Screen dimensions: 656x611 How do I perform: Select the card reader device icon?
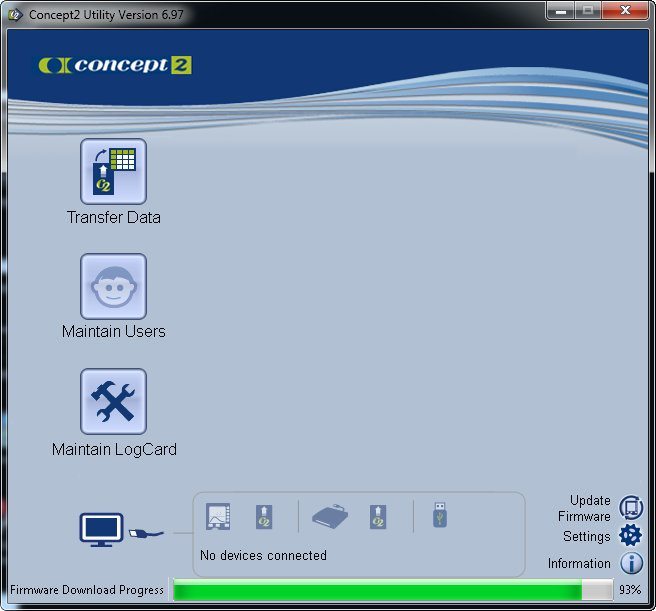330,516
